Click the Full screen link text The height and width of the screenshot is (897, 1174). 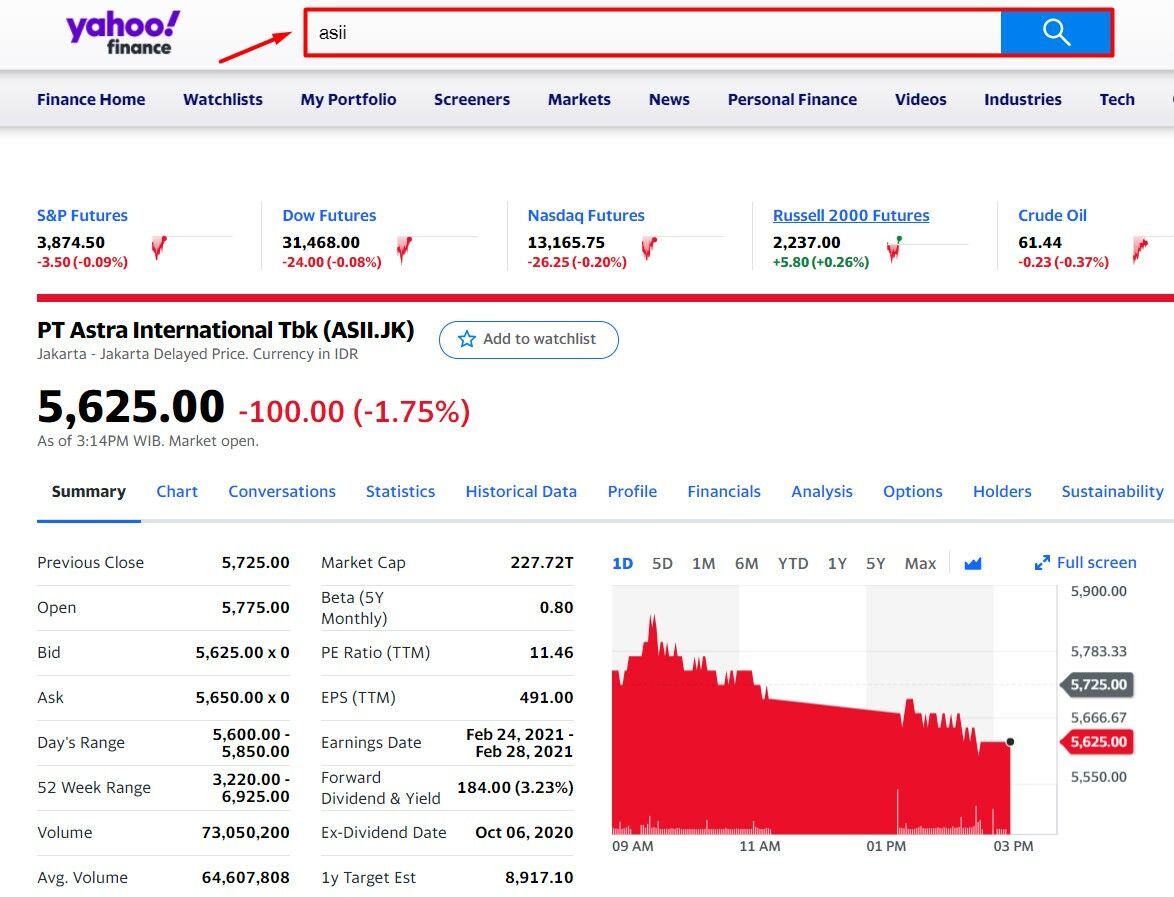pyautogui.click(x=1096, y=563)
